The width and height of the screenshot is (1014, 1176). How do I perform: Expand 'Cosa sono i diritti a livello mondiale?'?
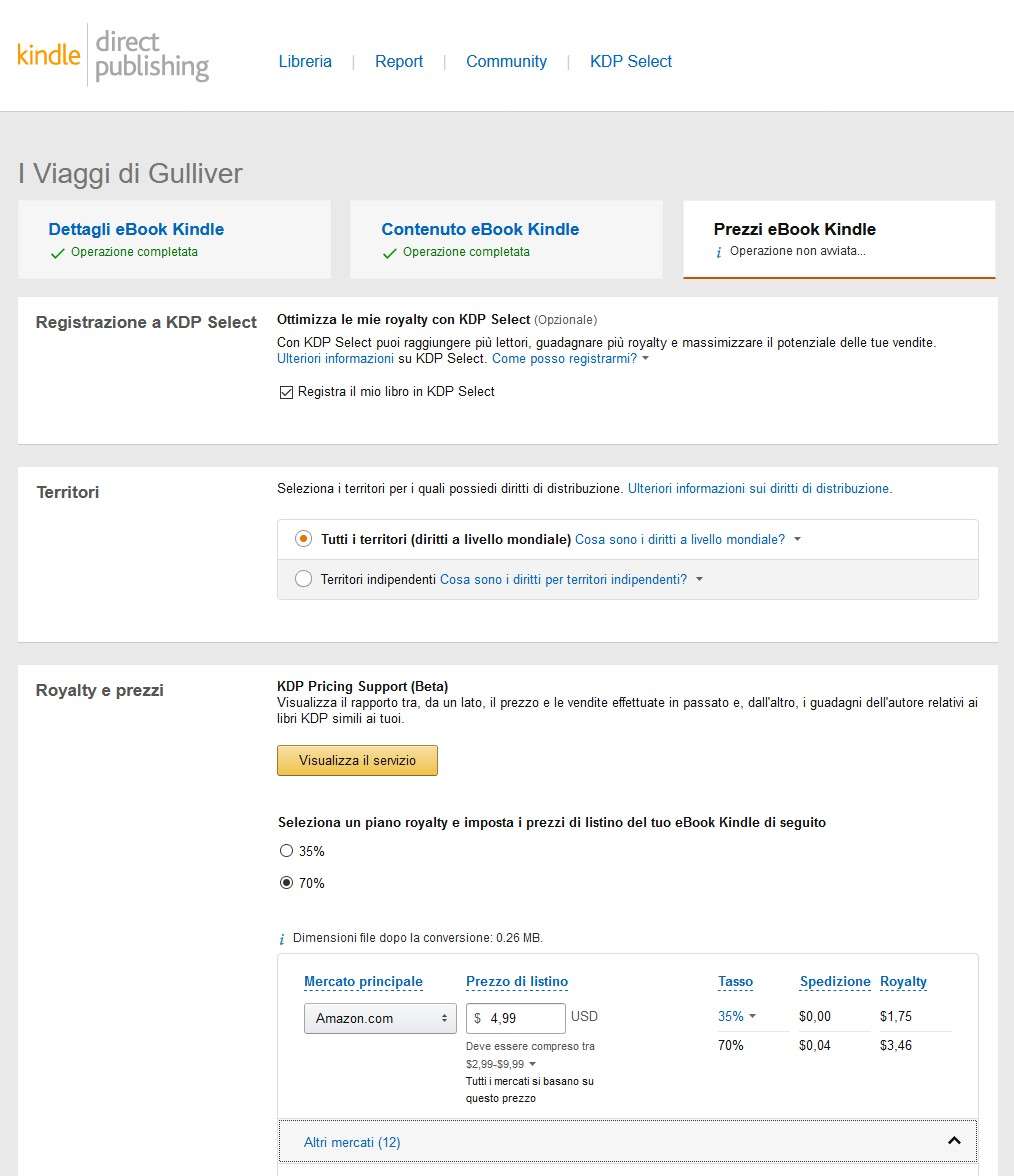[797, 540]
